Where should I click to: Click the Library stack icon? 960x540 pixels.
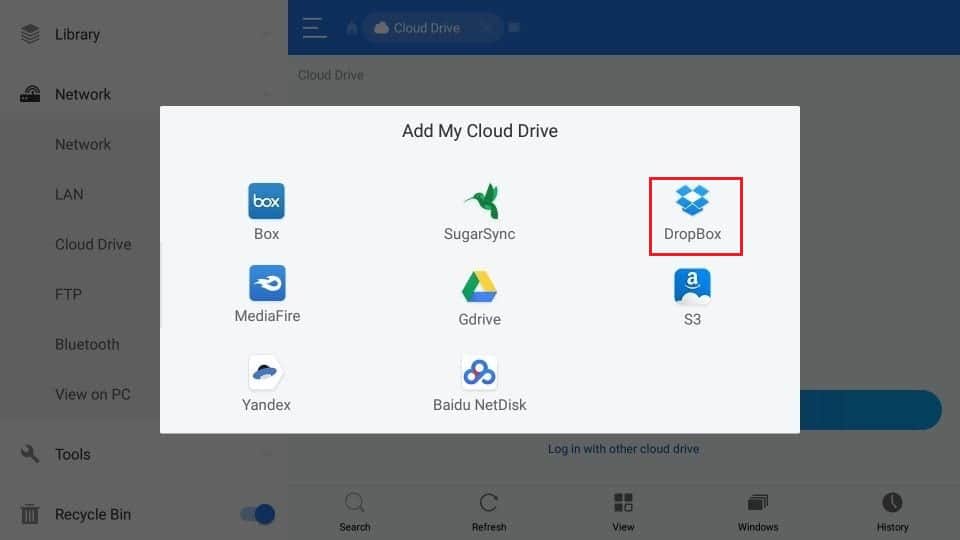tap(30, 34)
